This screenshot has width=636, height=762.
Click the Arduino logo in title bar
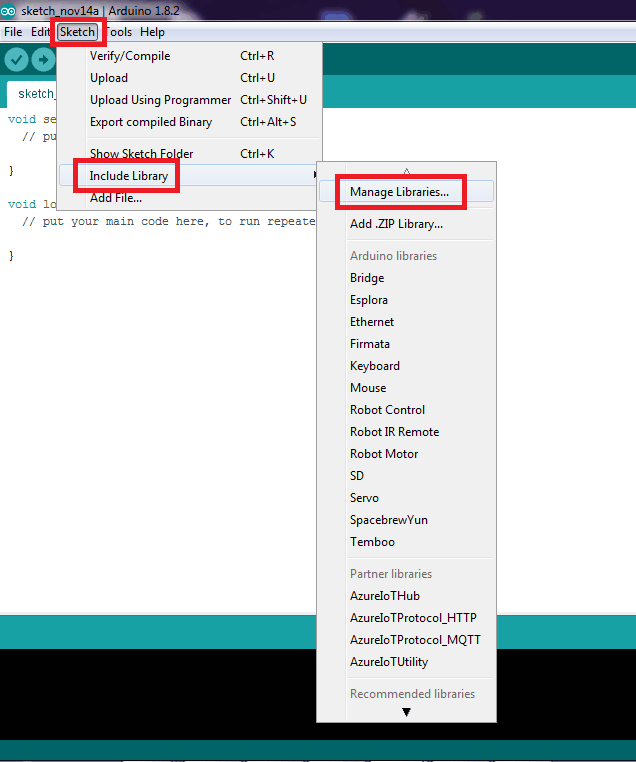8,10
